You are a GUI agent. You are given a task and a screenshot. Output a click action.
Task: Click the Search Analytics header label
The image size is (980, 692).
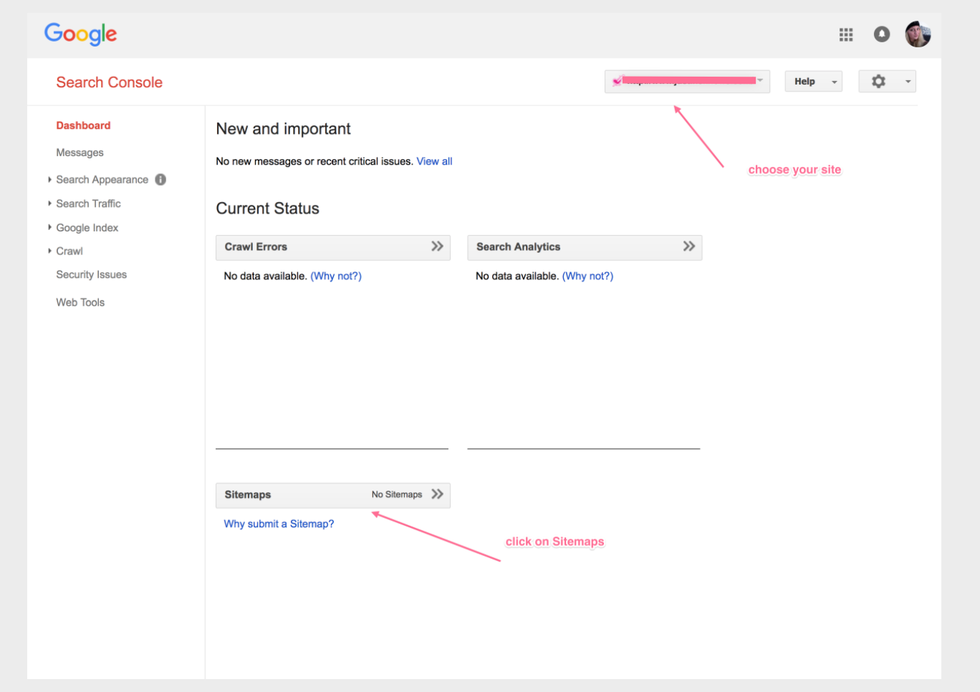(518, 247)
